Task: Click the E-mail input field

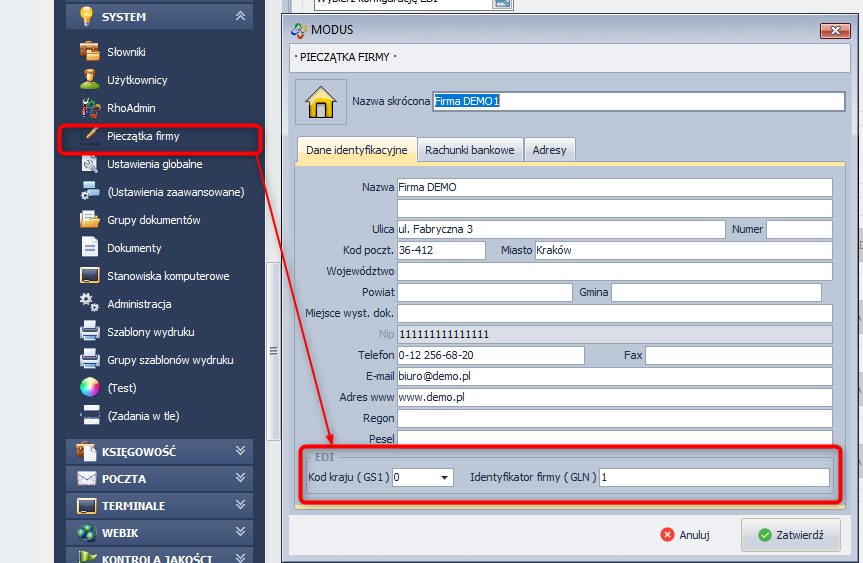Action: coord(614,376)
